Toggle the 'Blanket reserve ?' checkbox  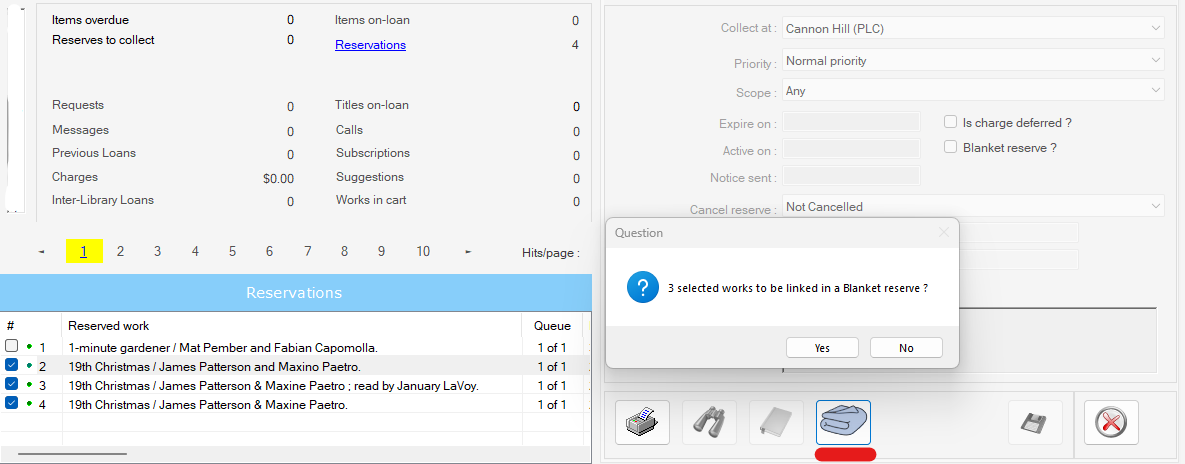pyautogui.click(x=951, y=147)
